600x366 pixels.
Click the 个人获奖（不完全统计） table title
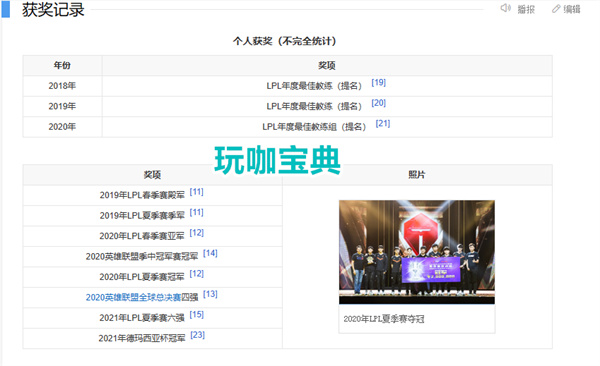point(284,41)
